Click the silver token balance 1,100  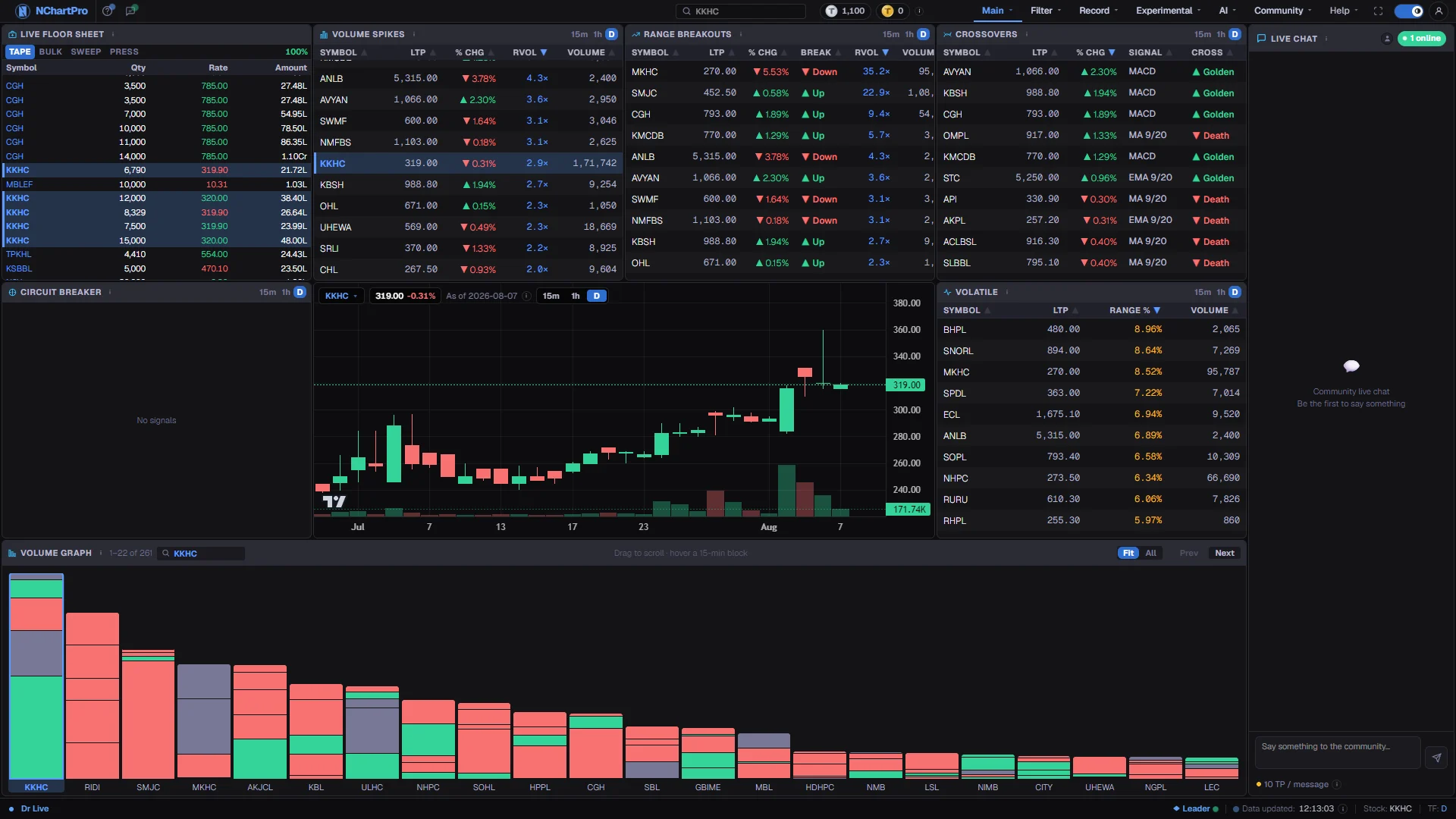click(x=846, y=11)
